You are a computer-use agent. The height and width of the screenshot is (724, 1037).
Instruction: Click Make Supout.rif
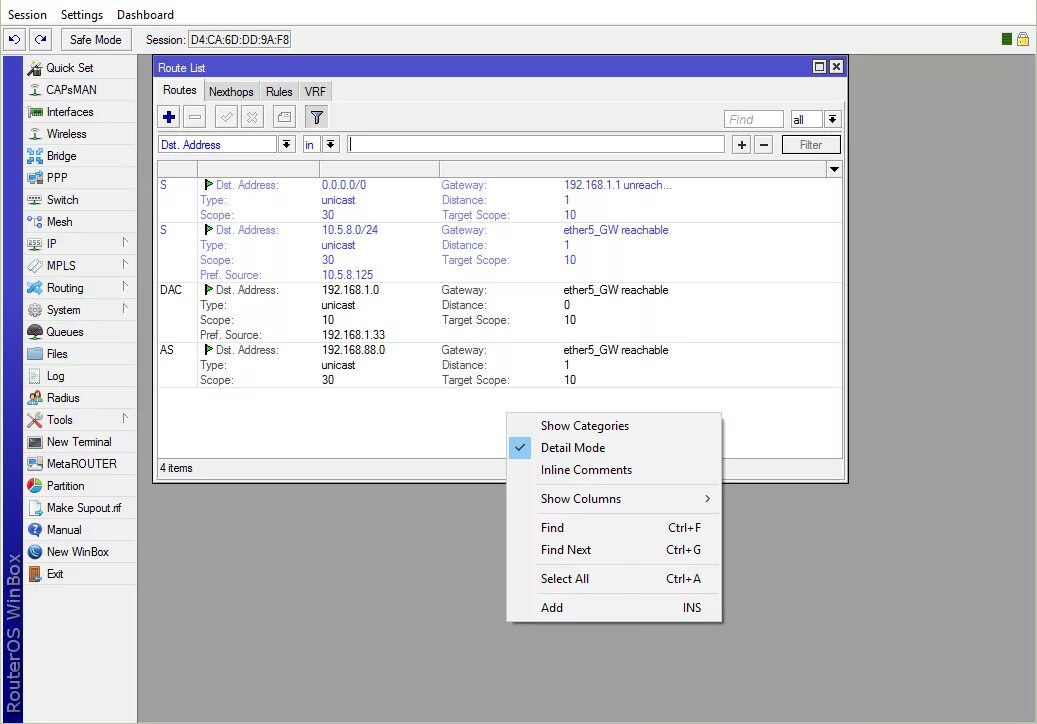pyautogui.click(x=83, y=508)
